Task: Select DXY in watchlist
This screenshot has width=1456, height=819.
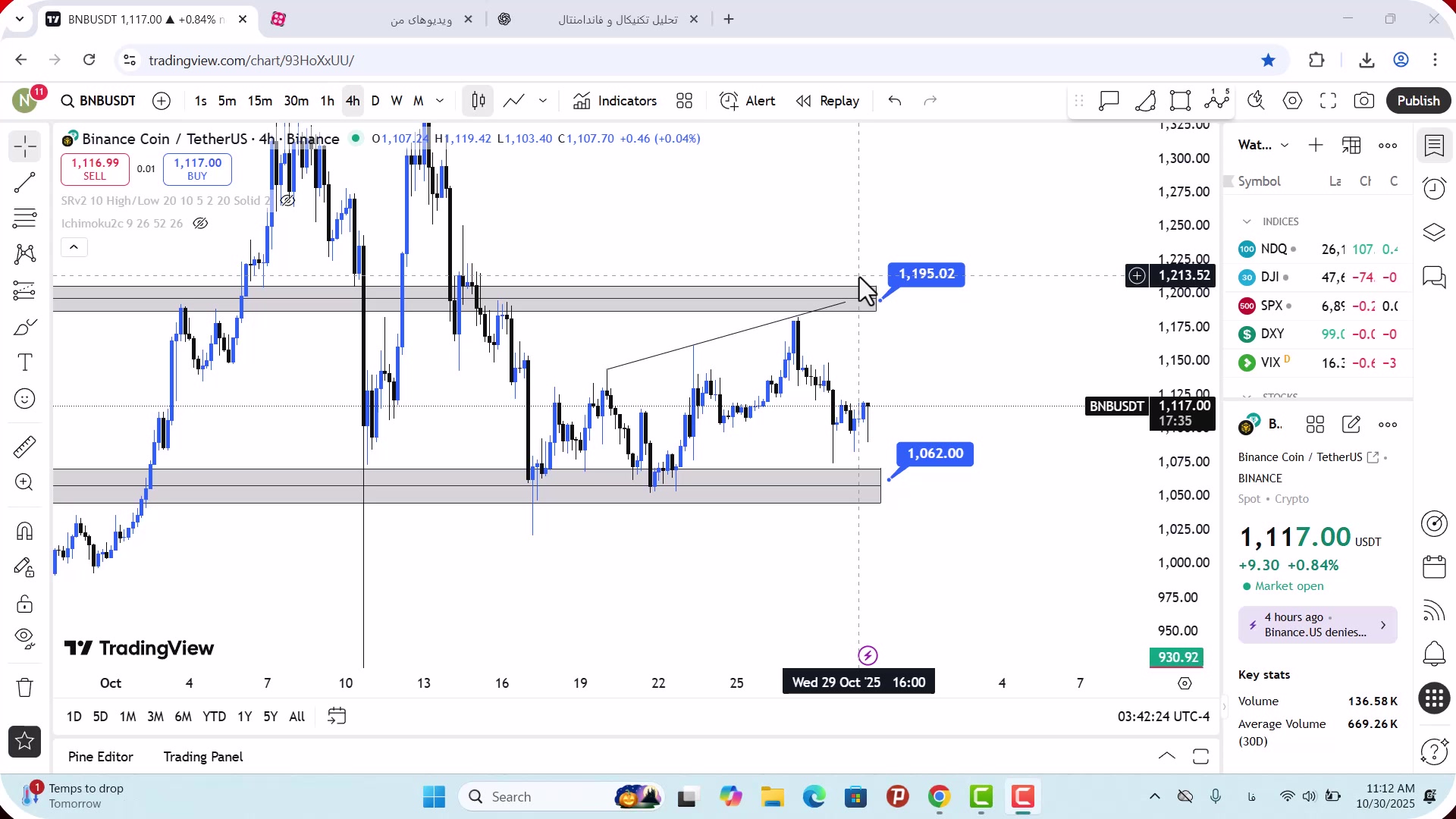Action: [1318, 334]
